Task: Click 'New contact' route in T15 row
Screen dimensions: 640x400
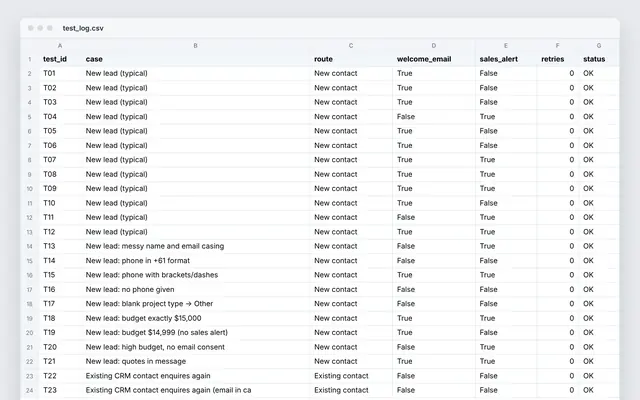Action: click(x=336, y=275)
